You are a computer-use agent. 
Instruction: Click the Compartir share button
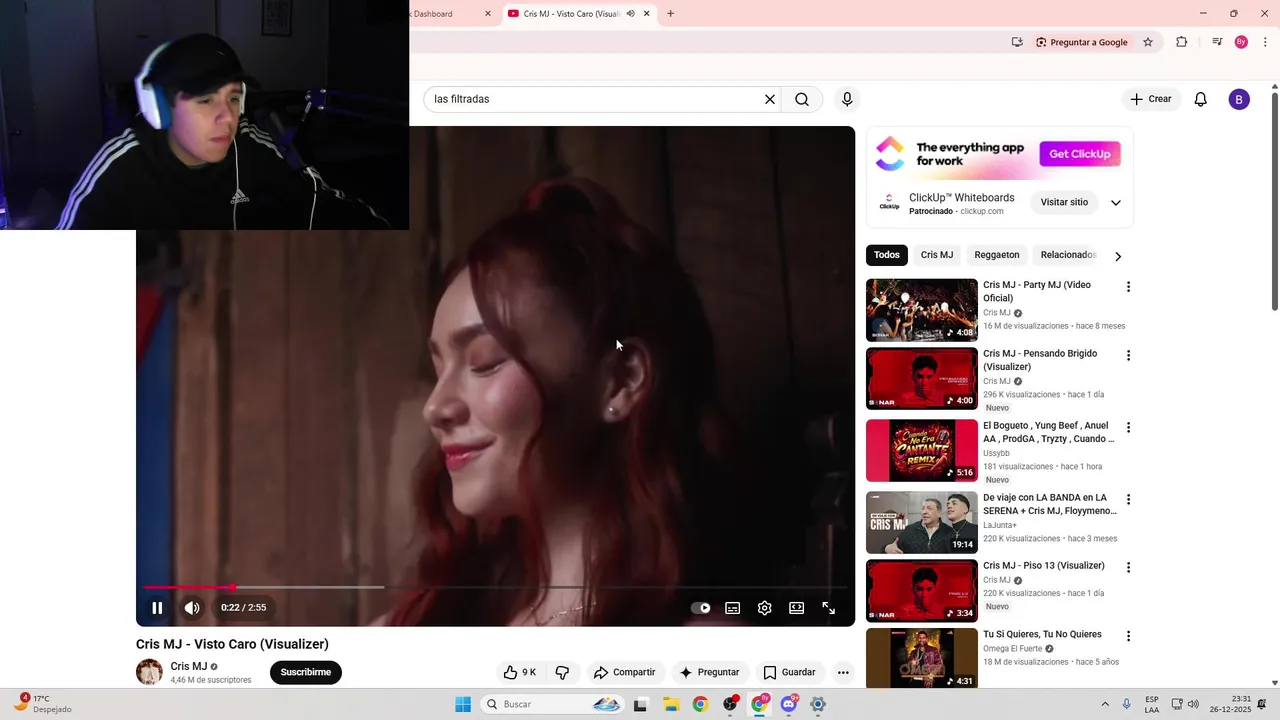624,672
